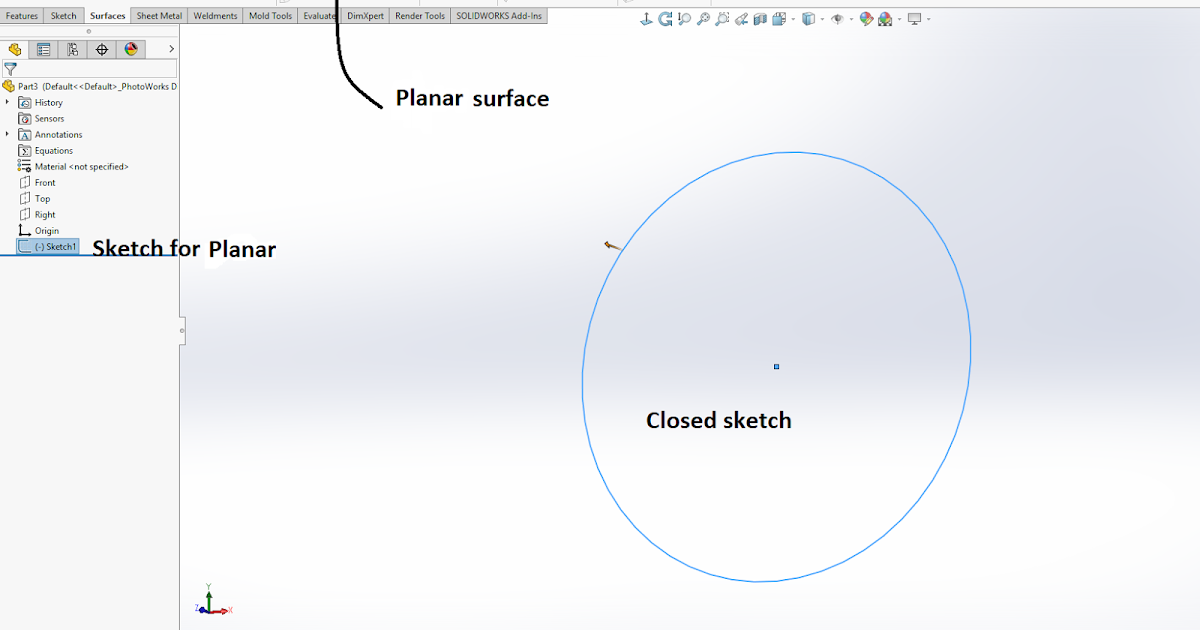Click the tree filter funnel icon

(10, 68)
